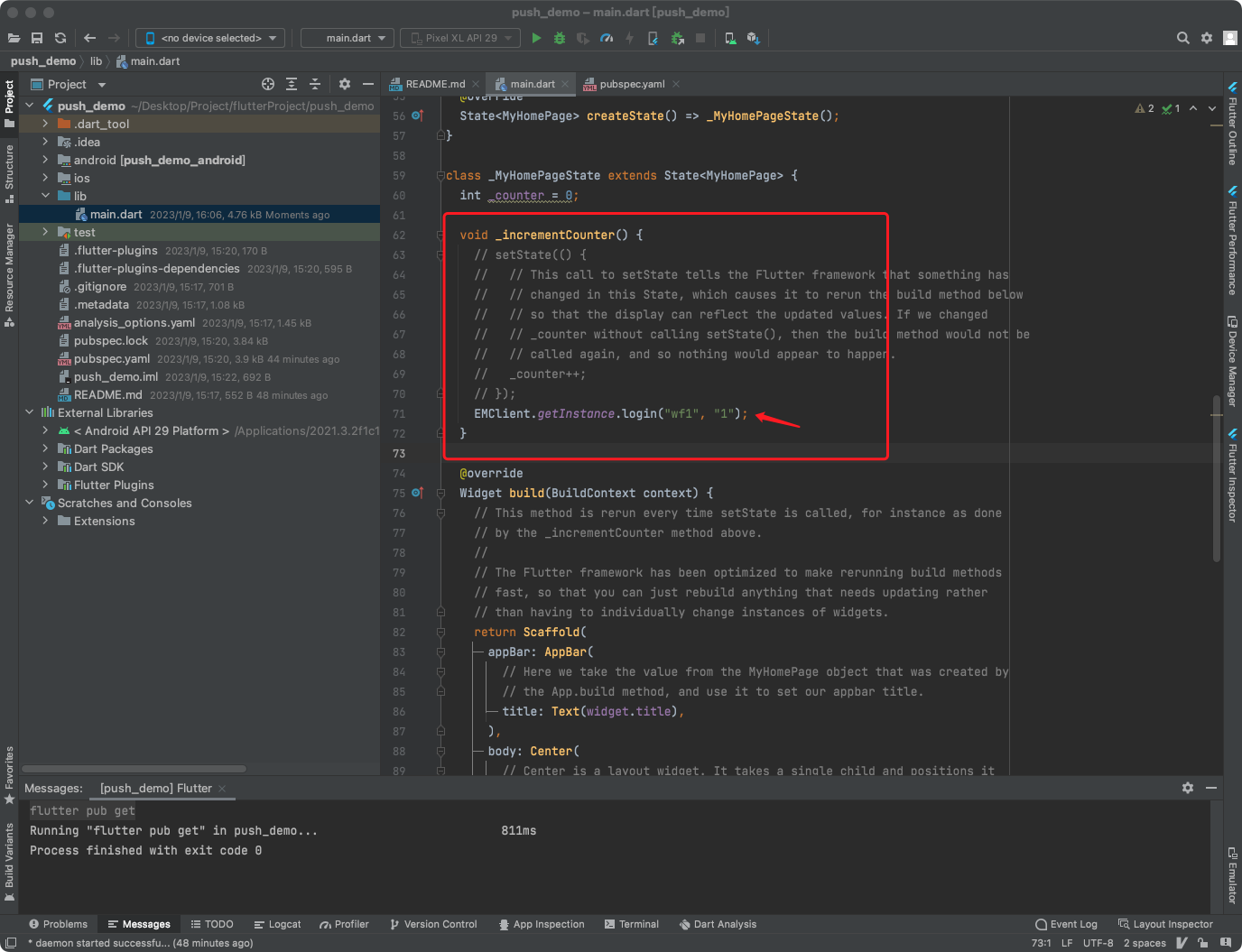1242x952 pixels.
Task: Click the Sync/reload icon in toolbar
Action: point(60,38)
